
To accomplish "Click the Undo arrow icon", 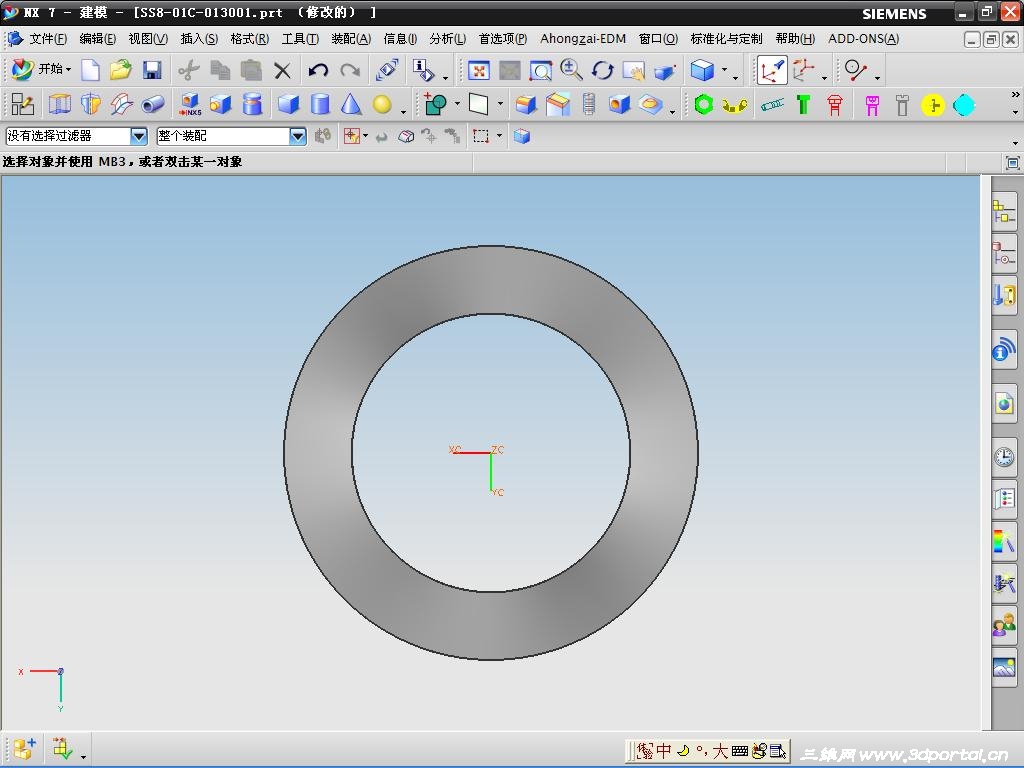I will (x=318, y=70).
